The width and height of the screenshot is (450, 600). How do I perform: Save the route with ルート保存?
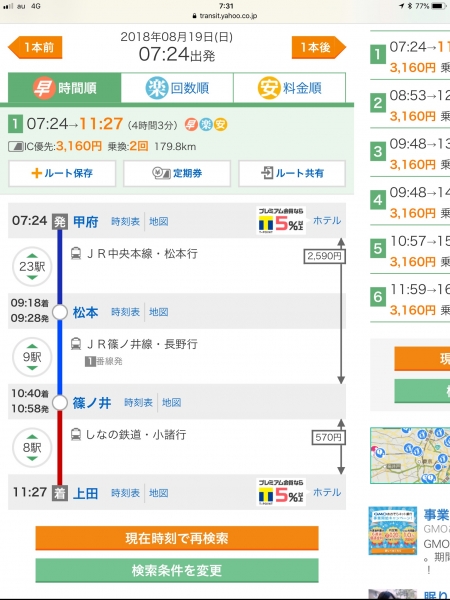coord(62,173)
